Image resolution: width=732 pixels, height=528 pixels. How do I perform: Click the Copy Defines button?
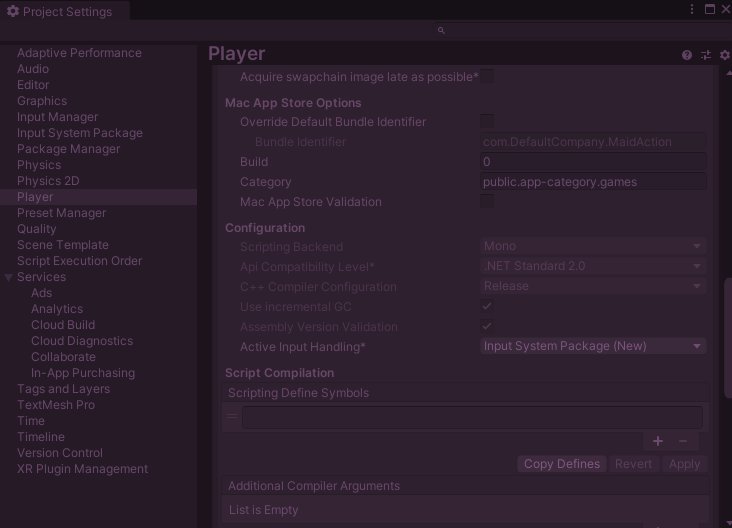tap(562, 464)
